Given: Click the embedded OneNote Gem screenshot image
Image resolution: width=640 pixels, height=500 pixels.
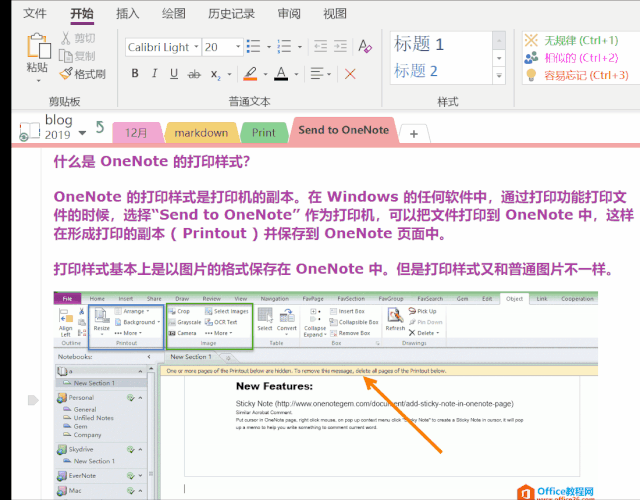Looking at the screenshot, I should 325,395.
